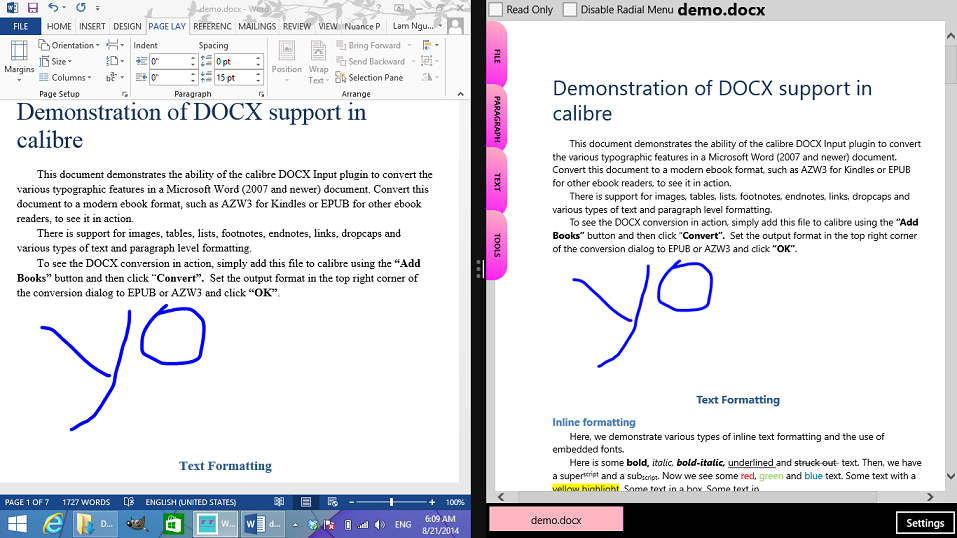Click the 100% zoom level

point(455,502)
